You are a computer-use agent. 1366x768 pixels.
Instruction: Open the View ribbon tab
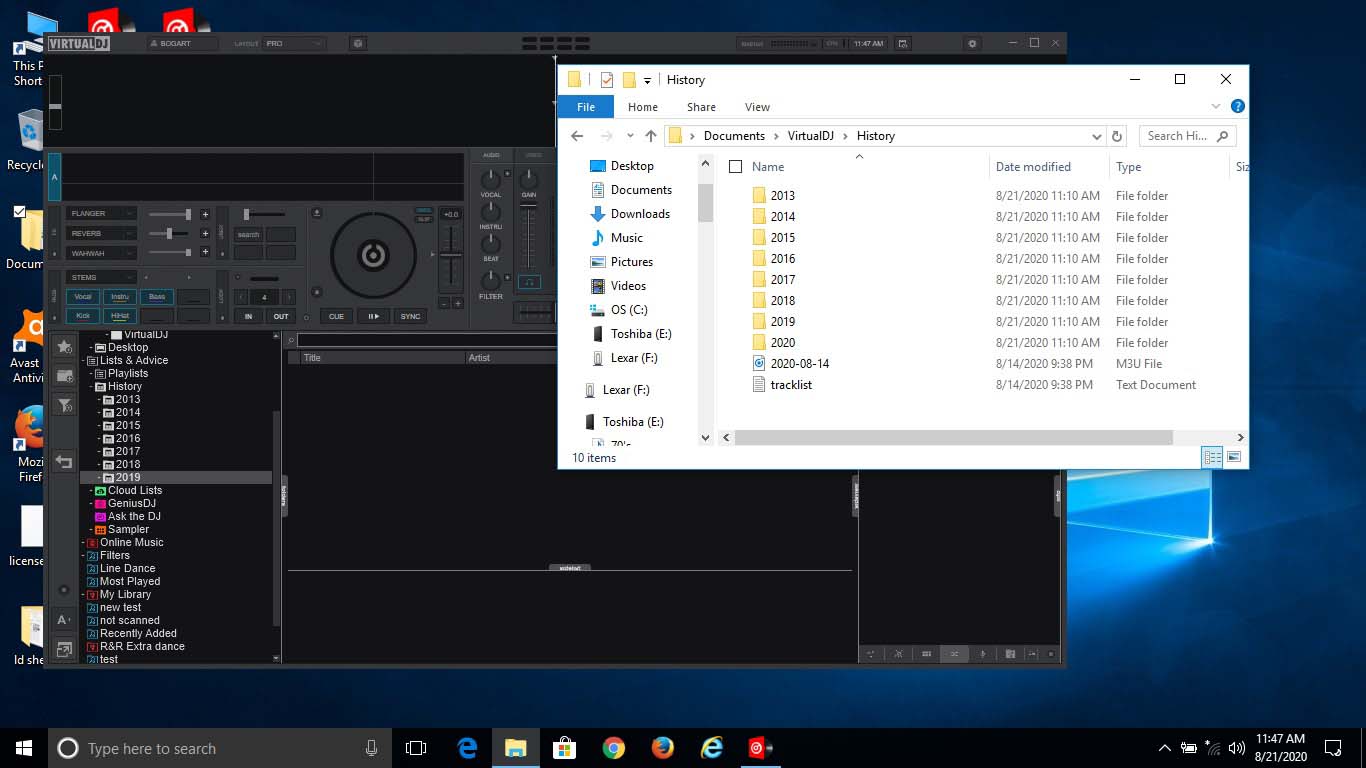[x=757, y=107]
